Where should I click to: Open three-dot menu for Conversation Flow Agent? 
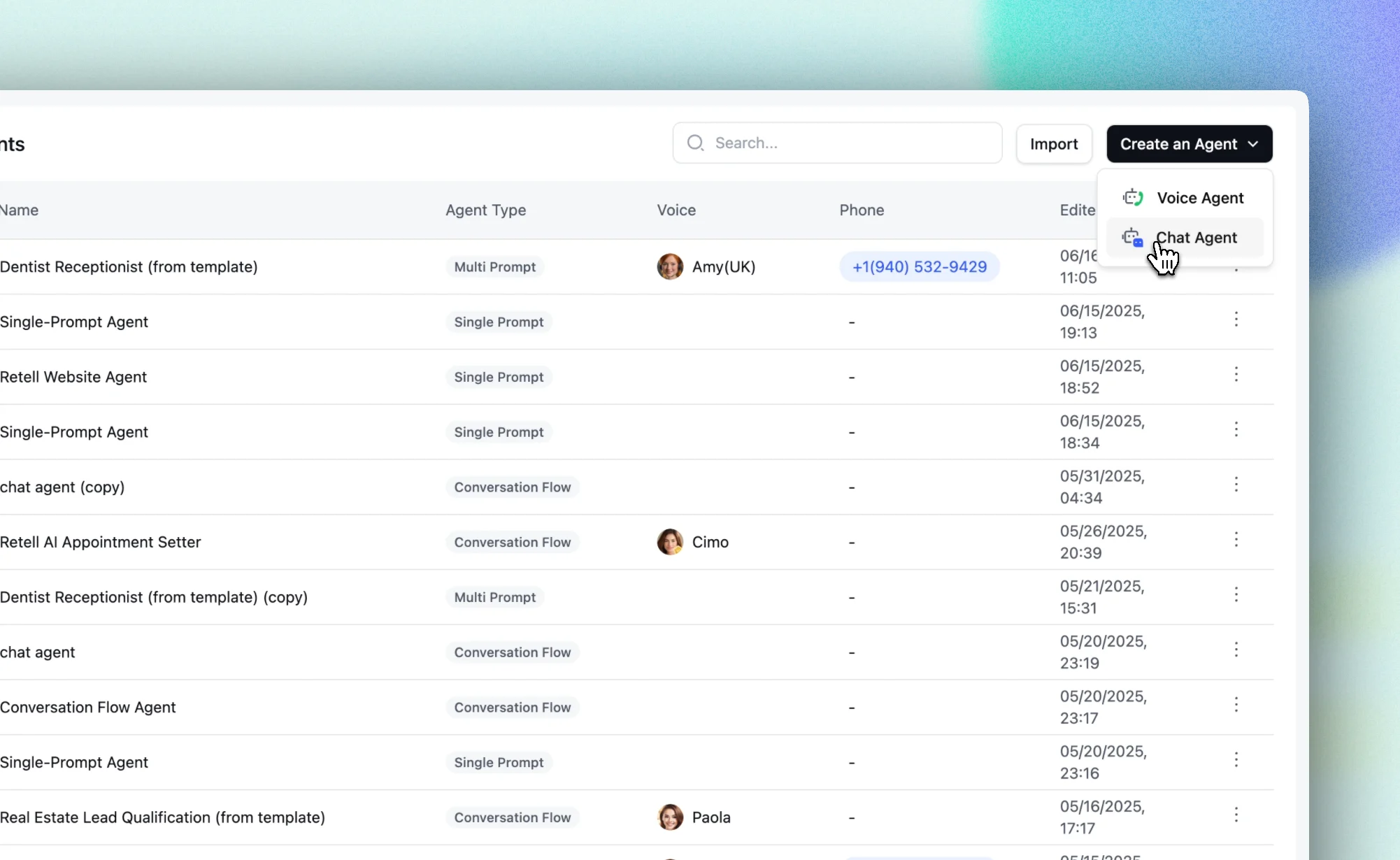coord(1236,705)
